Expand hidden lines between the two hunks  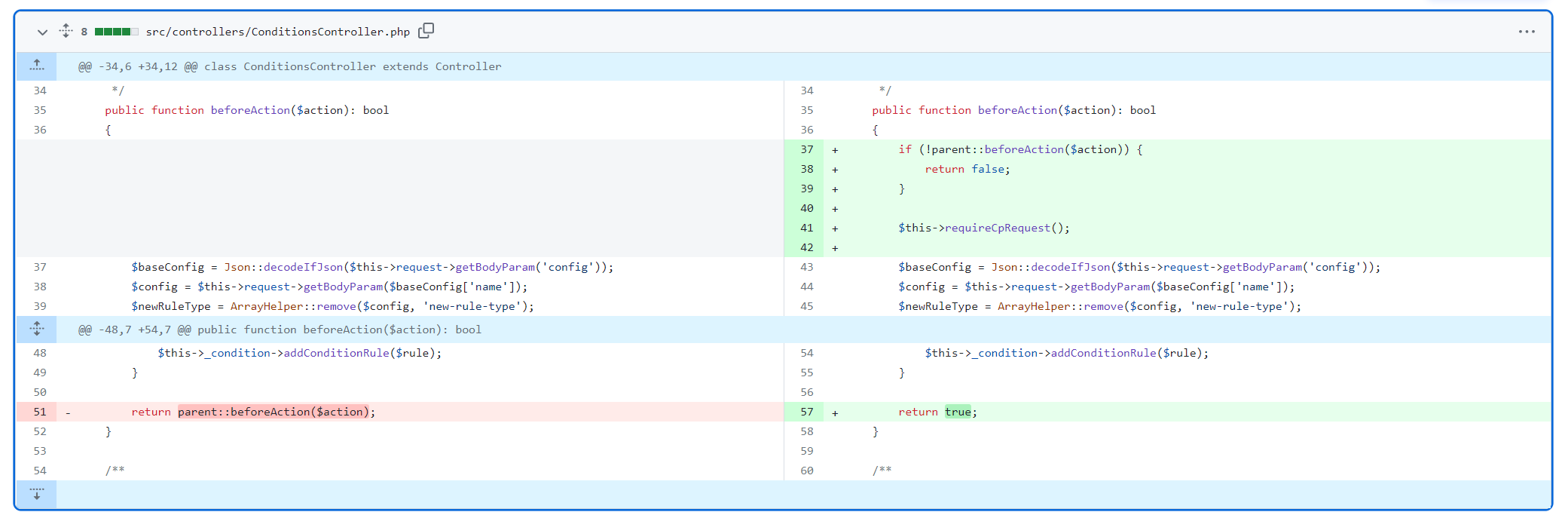click(37, 330)
